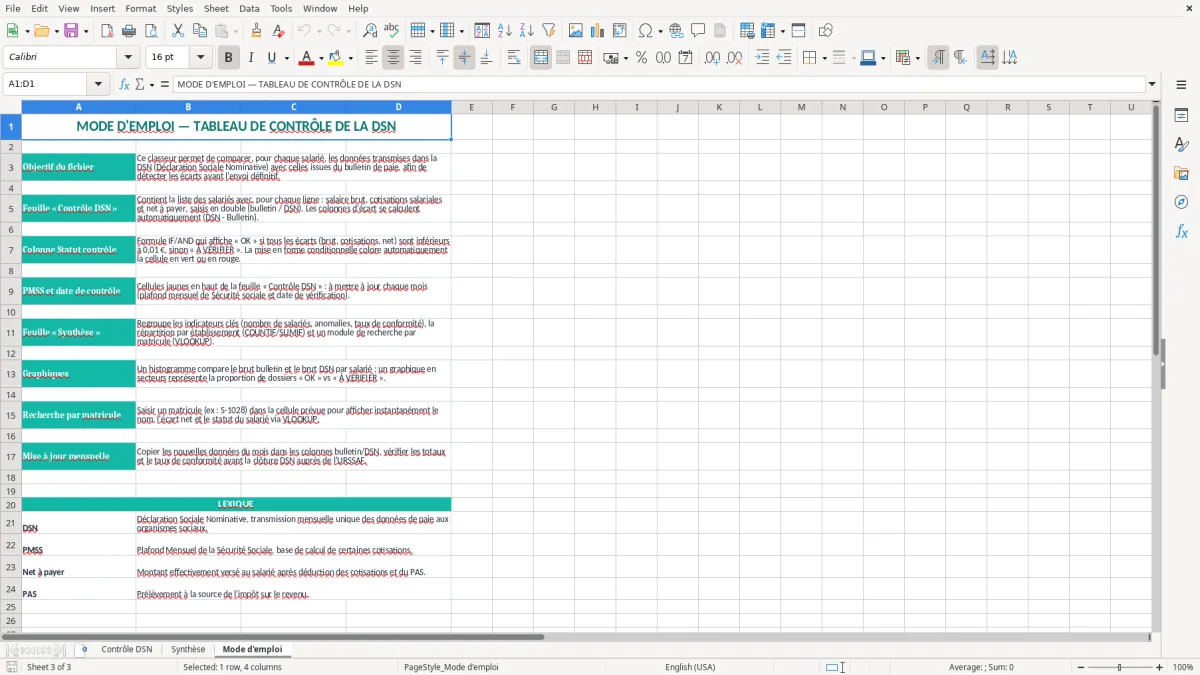Open the Sheet menu

click(216, 8)
